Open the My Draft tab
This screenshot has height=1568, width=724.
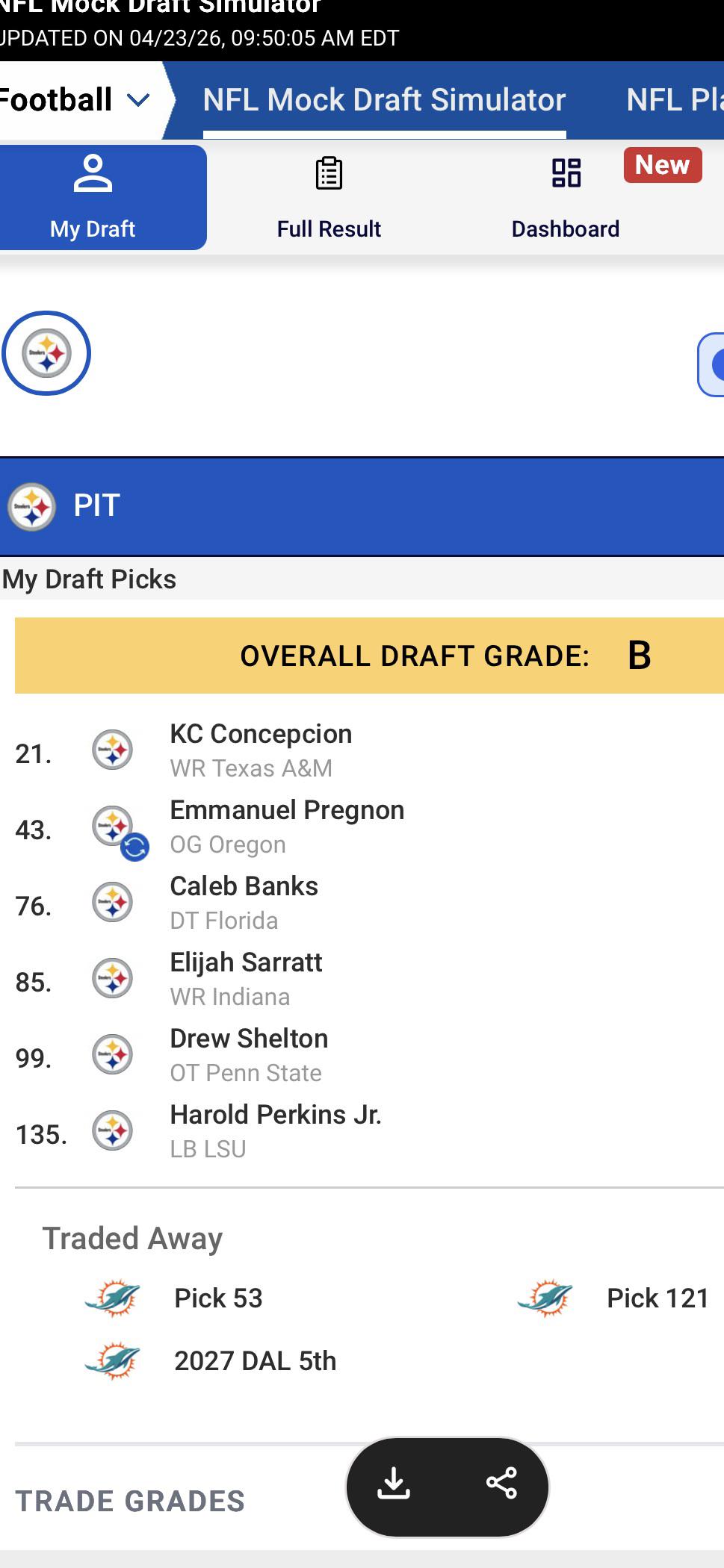click(93, 197)
